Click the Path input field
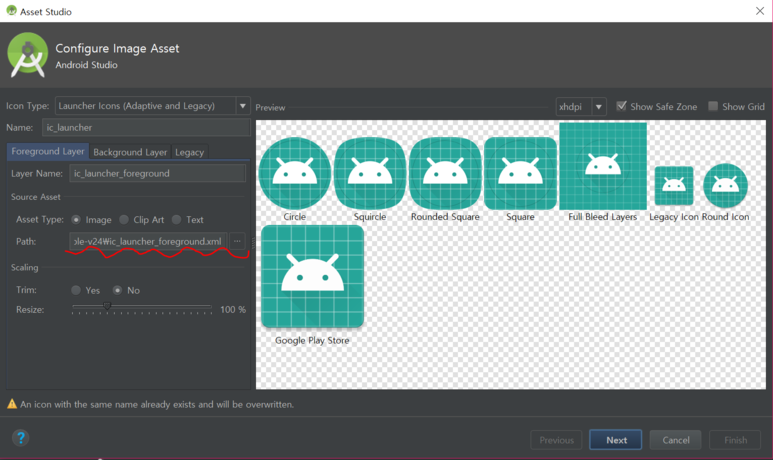Screen dimensions: 773x460 [x=148, y=241]
